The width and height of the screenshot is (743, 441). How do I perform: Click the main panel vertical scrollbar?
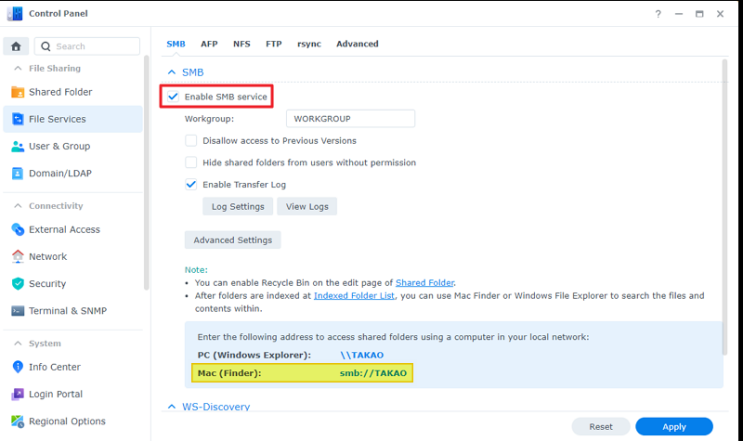click(725, 207)
